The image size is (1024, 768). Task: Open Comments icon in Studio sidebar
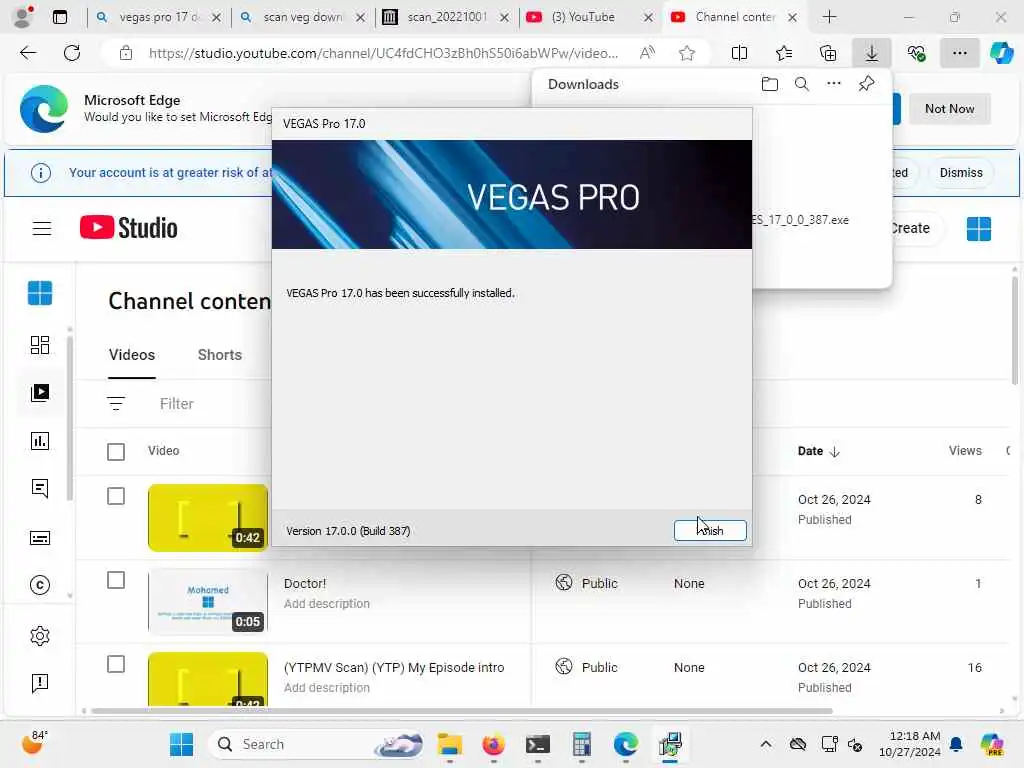point(40,488)
